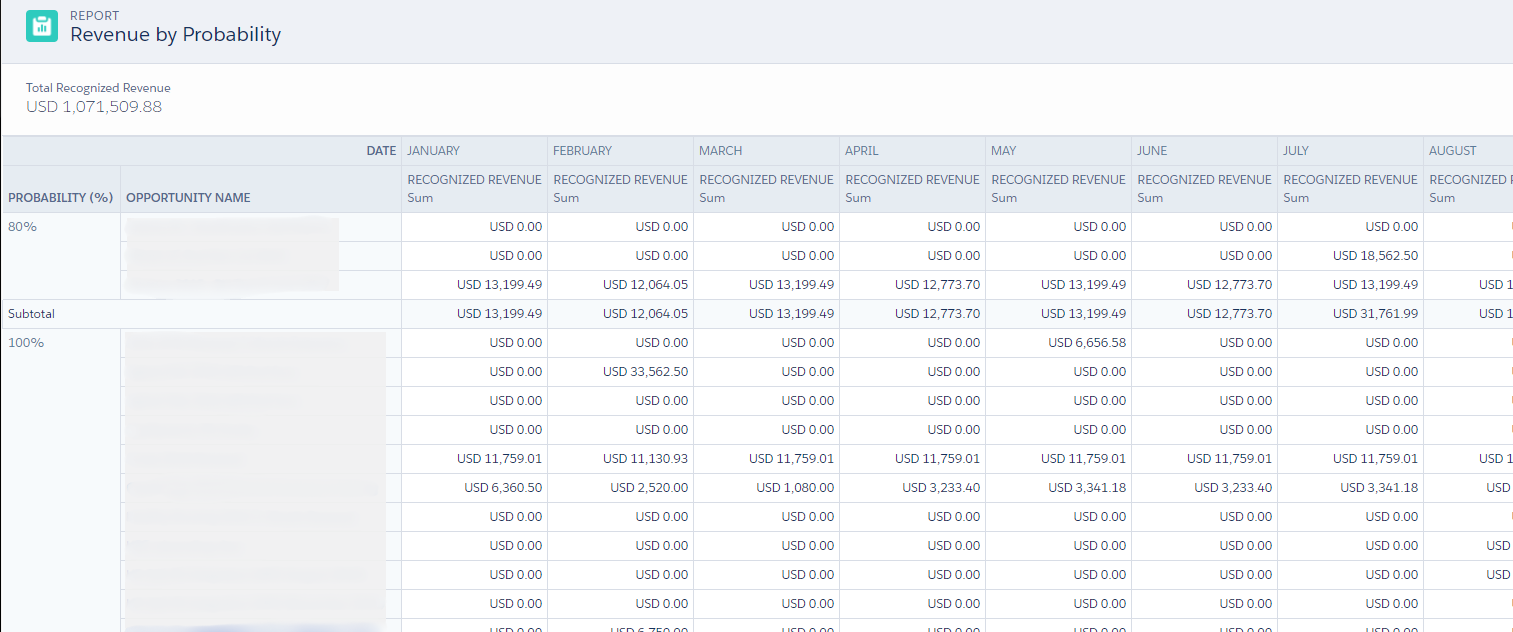Click the REPORT label above the title

coord(94,16)
